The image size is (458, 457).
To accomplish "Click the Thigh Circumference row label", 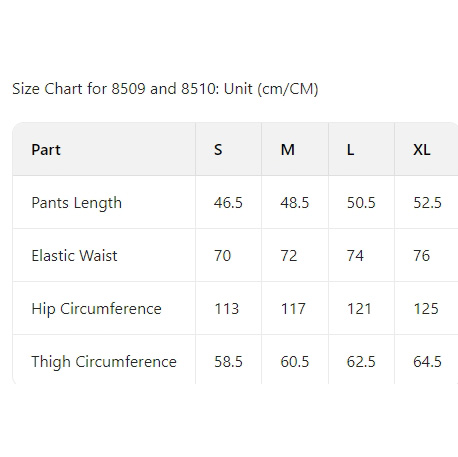I will 104,362.
